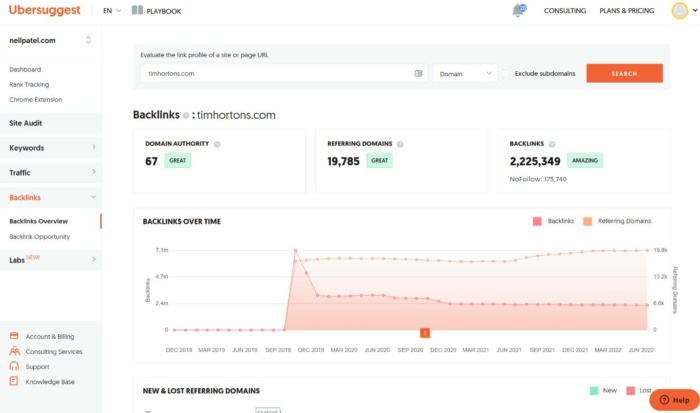Expand the Keywords sidebar section
700x413 pixels.
pos(50,148)
